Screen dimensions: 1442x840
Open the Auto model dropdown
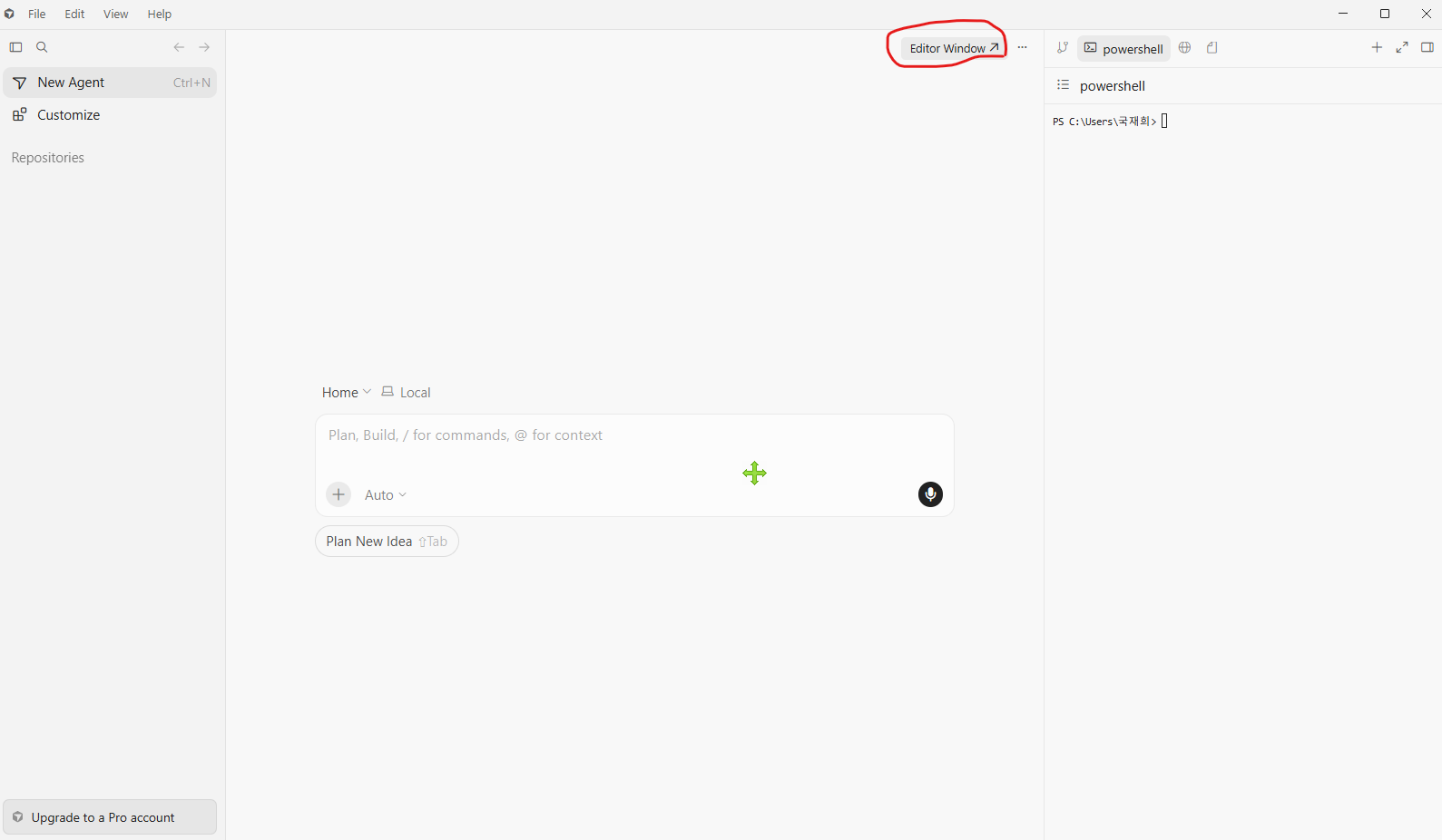(386, 495)
